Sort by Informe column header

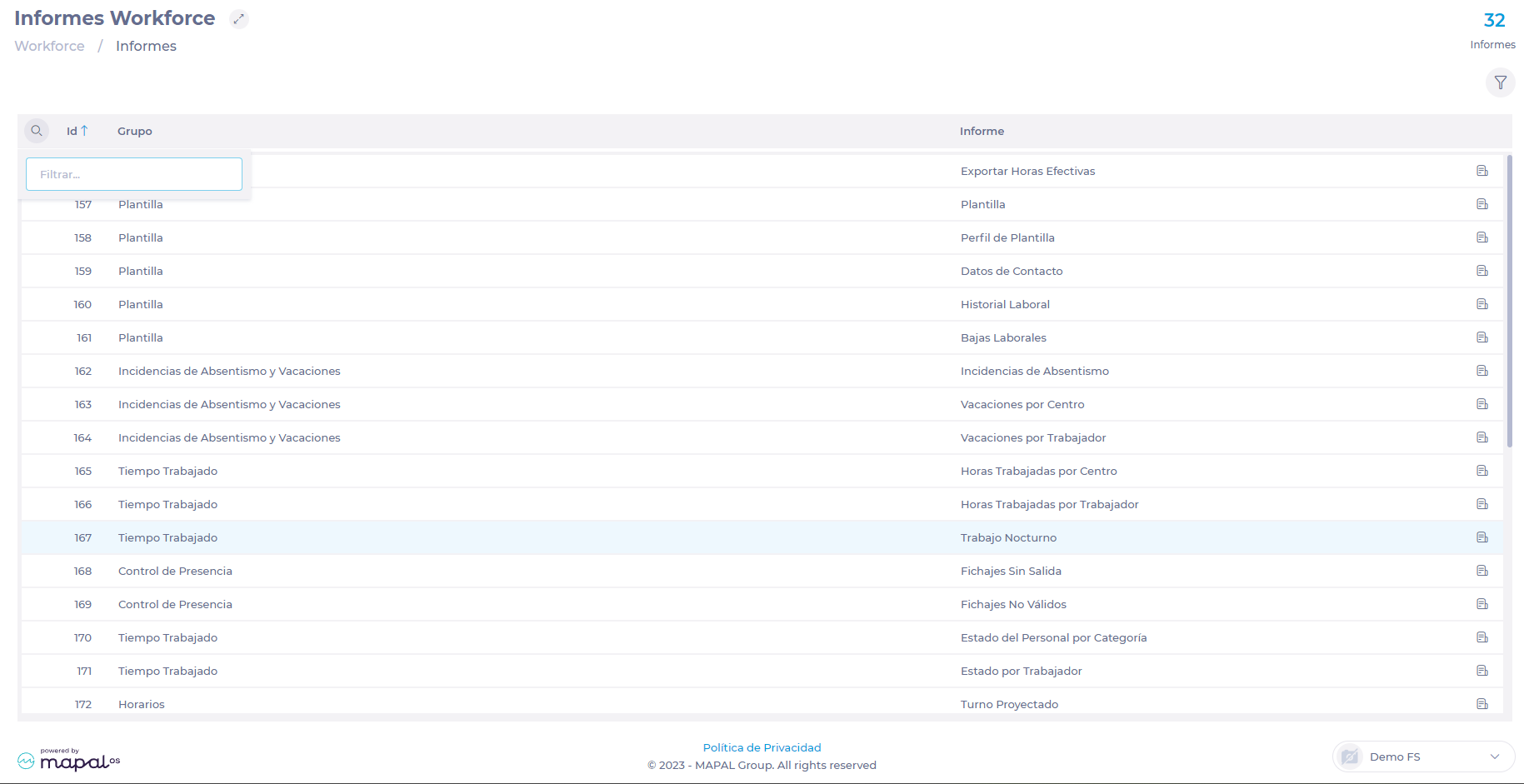click(x=982, y=131)
